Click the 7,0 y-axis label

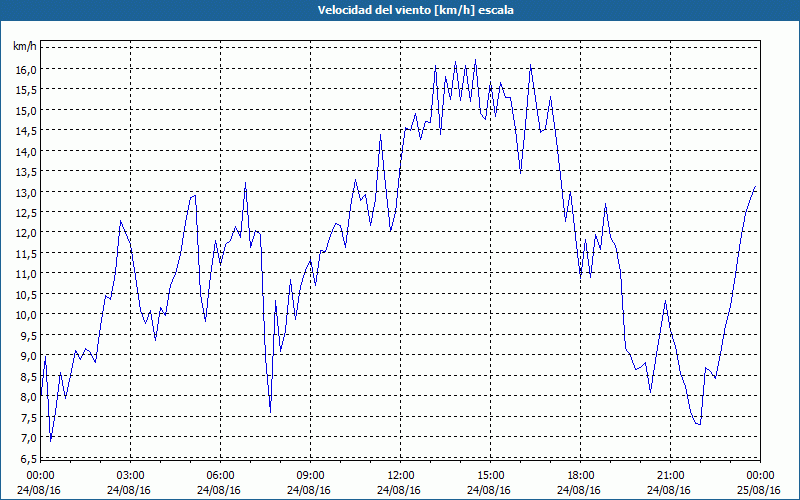tap(29, 438)
